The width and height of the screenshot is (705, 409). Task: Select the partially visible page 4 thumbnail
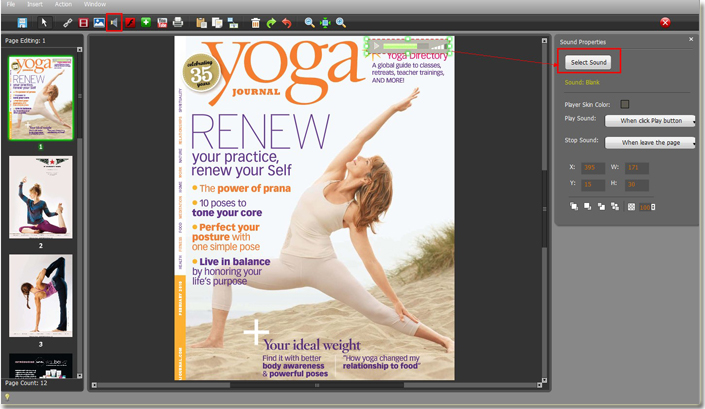click(40, 366)
